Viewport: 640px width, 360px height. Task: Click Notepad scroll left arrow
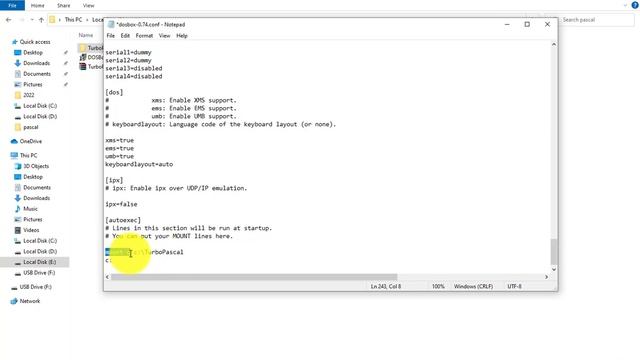[x=107, y=277]
